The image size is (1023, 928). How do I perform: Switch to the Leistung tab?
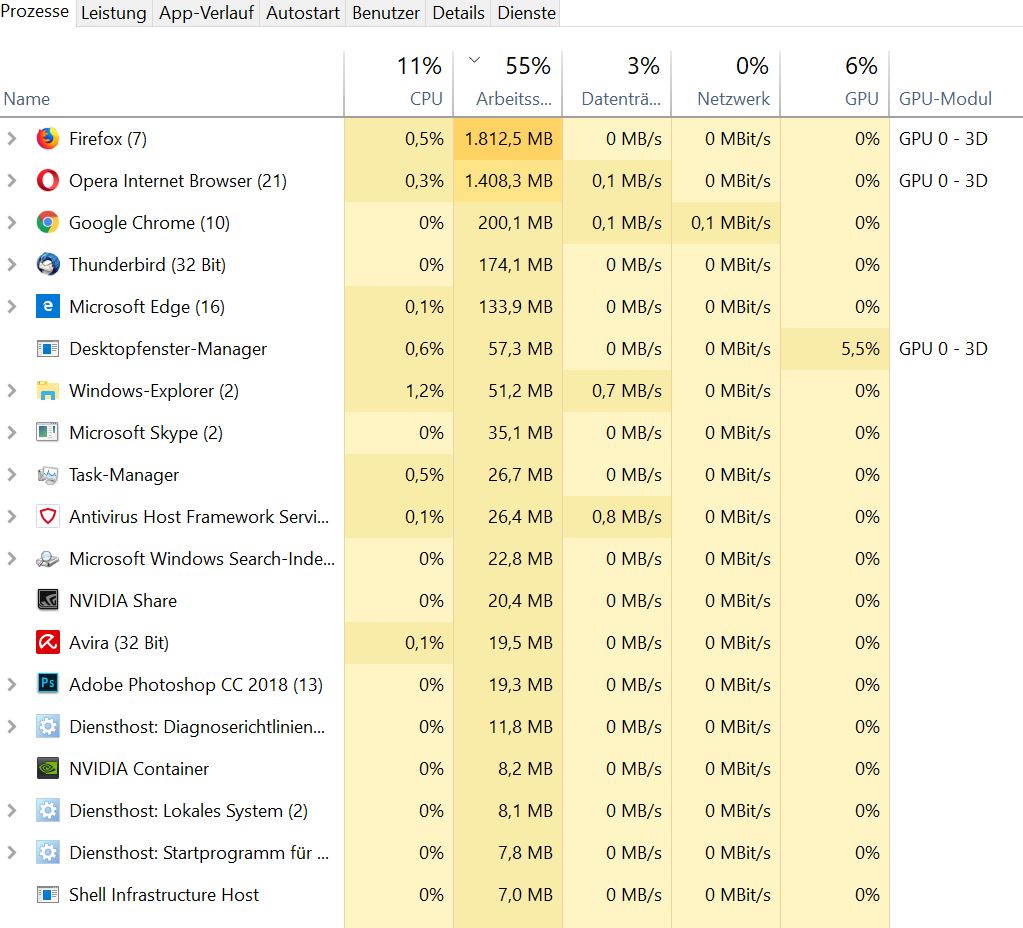pyautogui.click(x=114, y=13)
